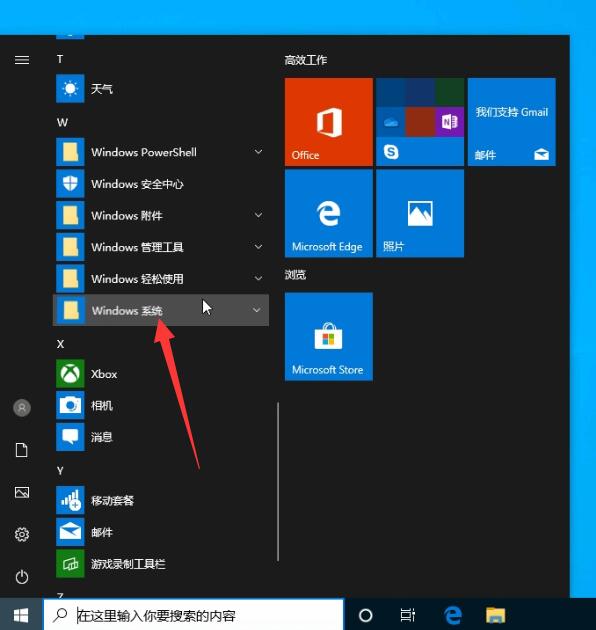Screen dimensions: 596x630
Task: Open the OneDrive icon in tile group
Action: click(391, 122)
